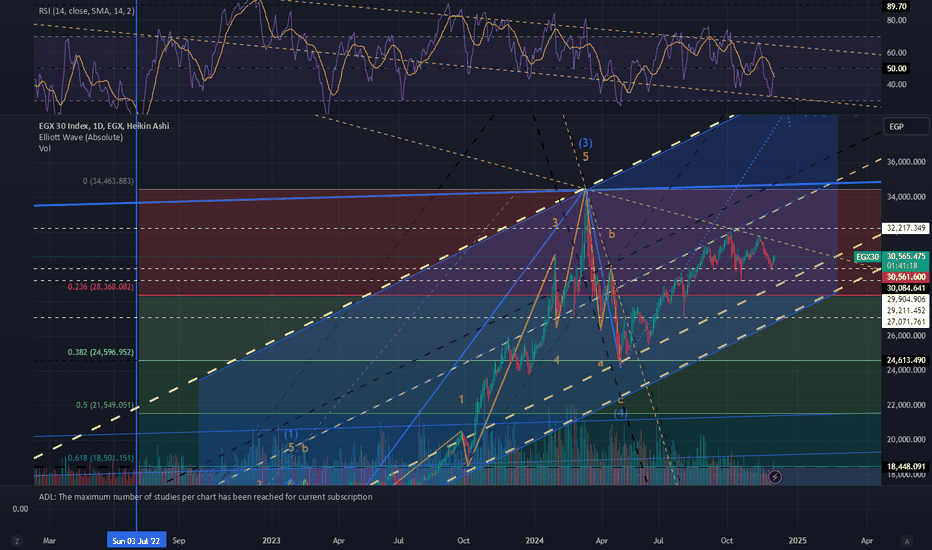The image size is (932, 550).
Task: Open the EGP currency selector
Action: pyautogui.click(x=906, y=126)
